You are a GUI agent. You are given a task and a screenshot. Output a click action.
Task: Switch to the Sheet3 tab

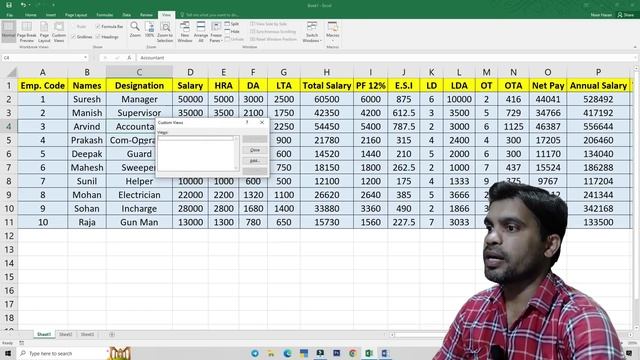click(x=87, y=334)
